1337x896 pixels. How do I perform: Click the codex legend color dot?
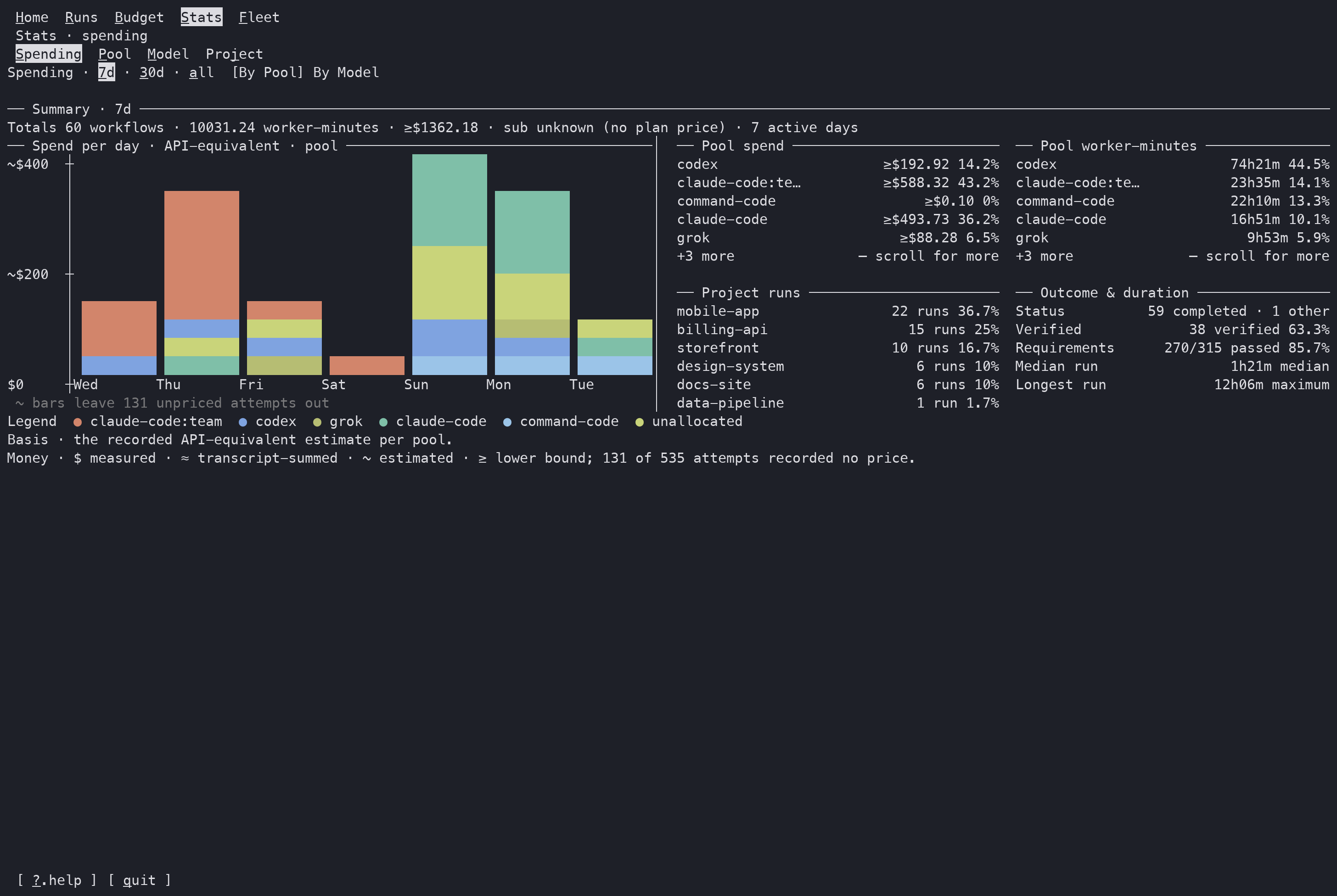[243, 422]
